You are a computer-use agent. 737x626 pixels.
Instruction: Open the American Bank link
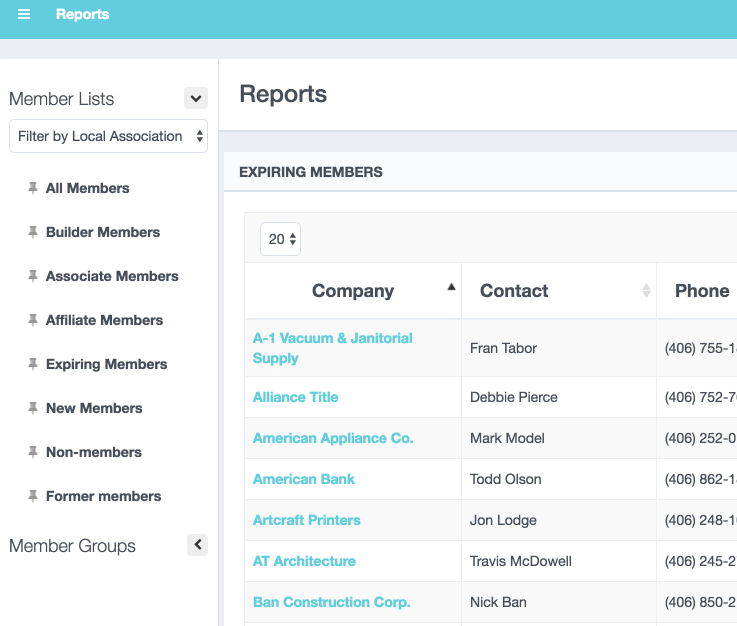click(x=304, y=479)
